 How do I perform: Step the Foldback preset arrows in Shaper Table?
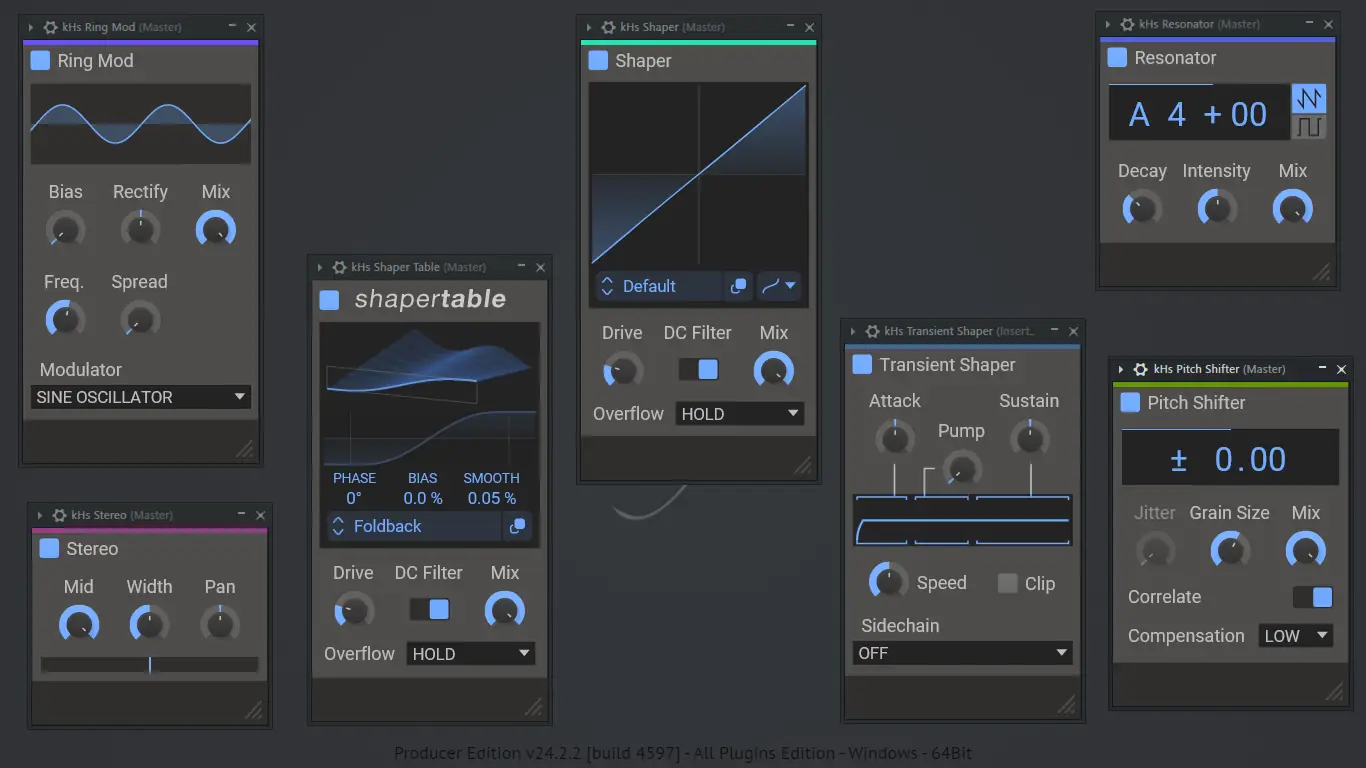(x=338, y=526)
